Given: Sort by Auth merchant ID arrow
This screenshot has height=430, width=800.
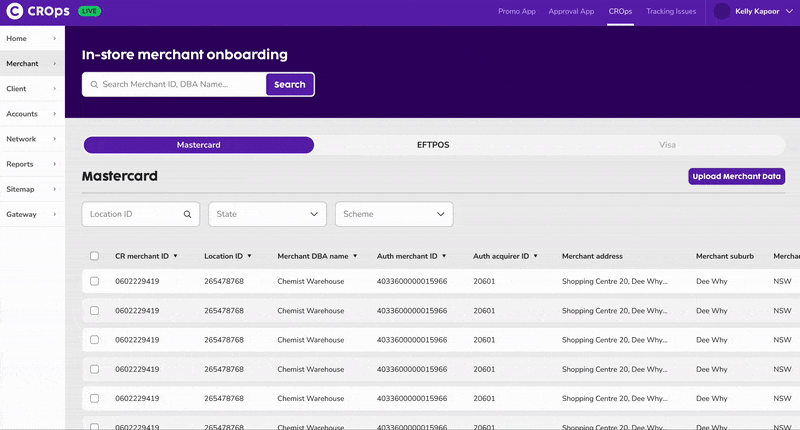Looking at the screenshot, I should 444,256.
